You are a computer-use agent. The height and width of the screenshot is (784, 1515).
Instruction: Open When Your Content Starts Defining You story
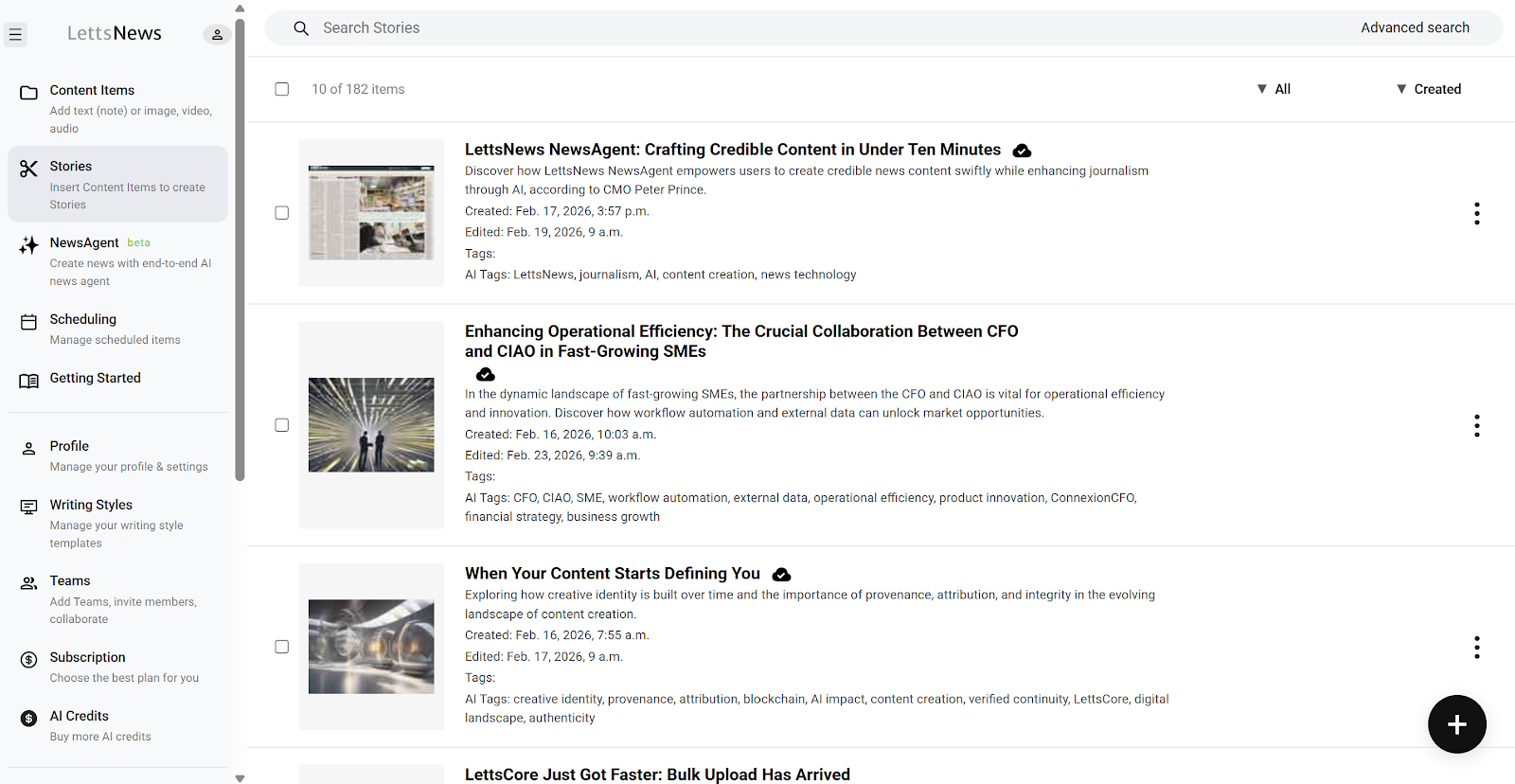612,574
